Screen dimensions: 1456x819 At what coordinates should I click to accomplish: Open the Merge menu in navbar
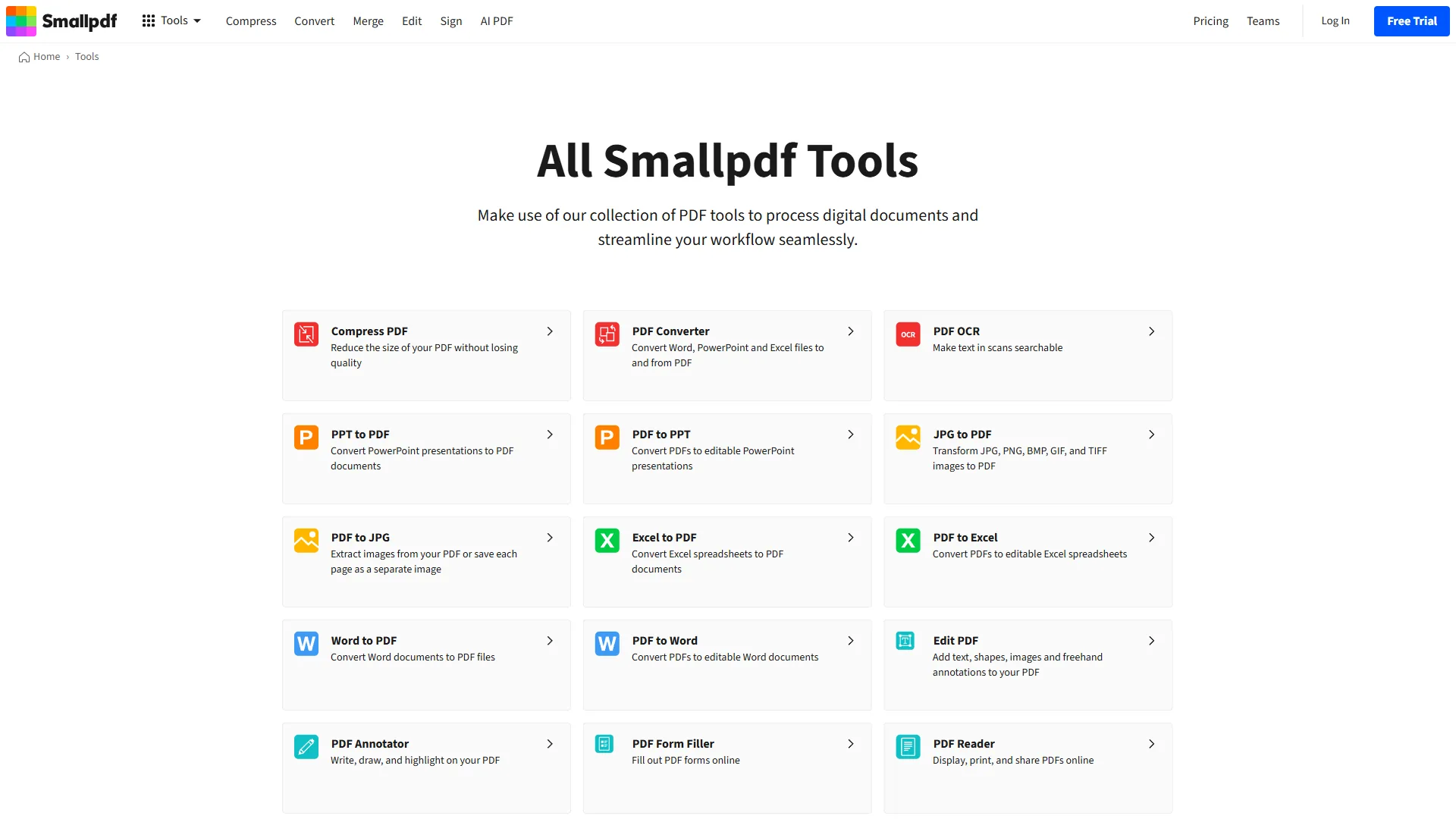(368, 21)
